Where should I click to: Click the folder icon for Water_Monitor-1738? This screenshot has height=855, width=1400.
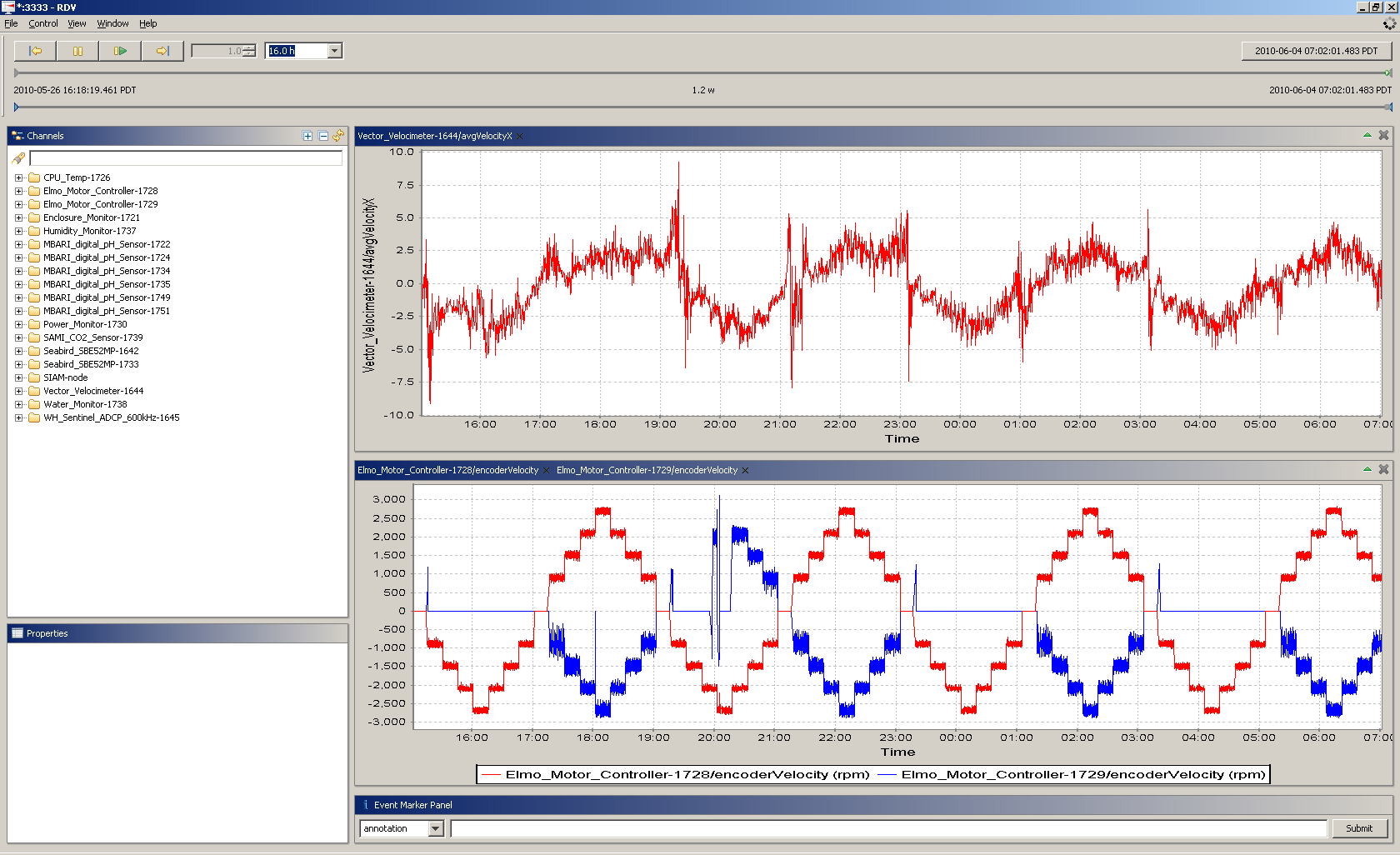coord(34,404)
